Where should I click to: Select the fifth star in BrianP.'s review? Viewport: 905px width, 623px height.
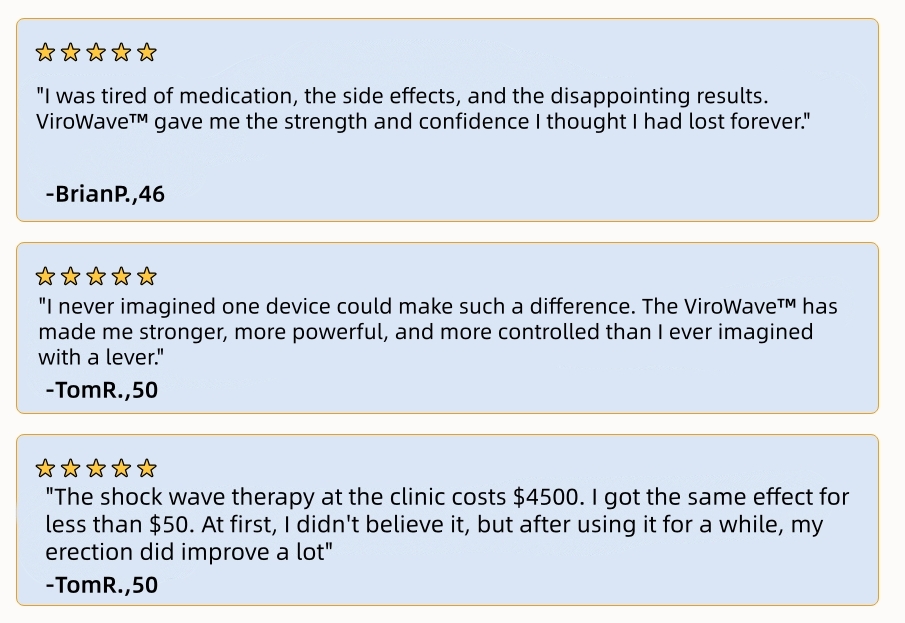click(x=147, y=52)
